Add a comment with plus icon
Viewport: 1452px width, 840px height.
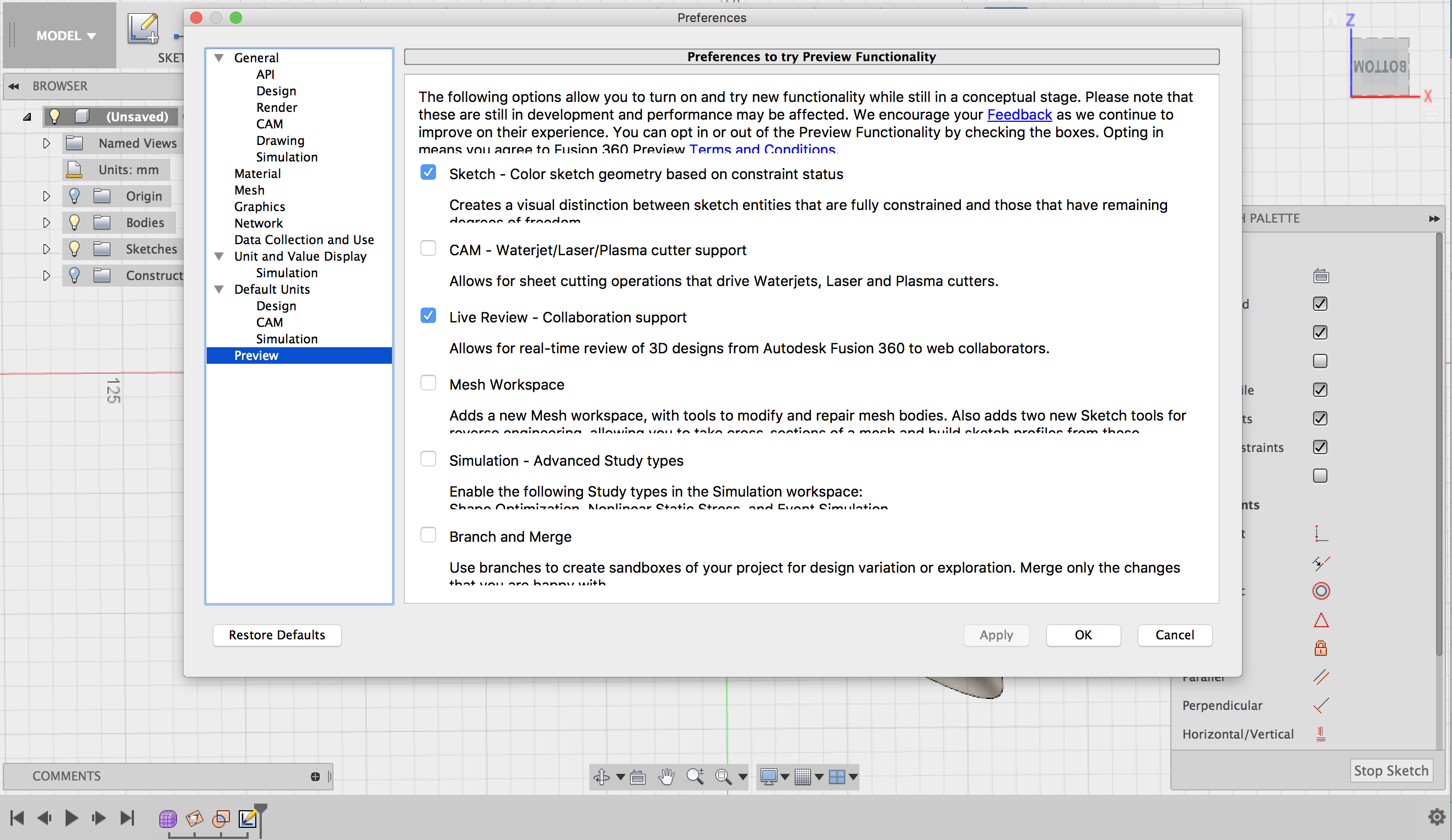(315, 777)
